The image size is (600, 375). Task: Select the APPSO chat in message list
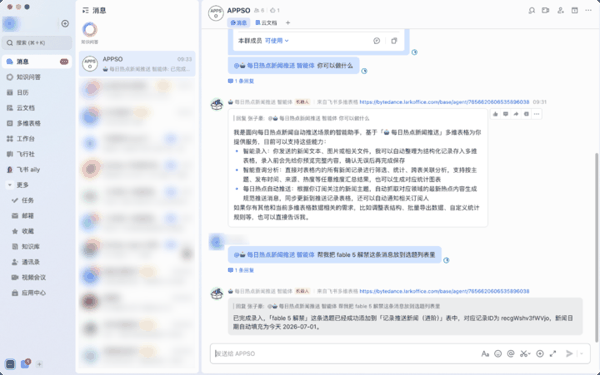pos(137,64)
